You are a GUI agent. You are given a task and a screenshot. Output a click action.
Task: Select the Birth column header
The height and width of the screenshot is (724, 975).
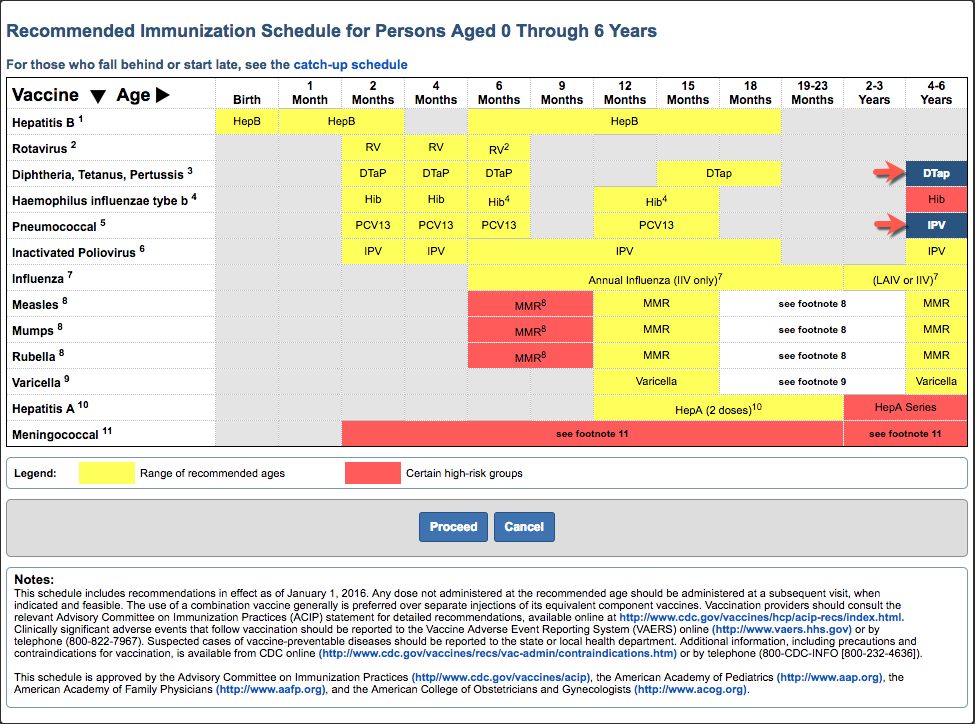pos(246,98)
